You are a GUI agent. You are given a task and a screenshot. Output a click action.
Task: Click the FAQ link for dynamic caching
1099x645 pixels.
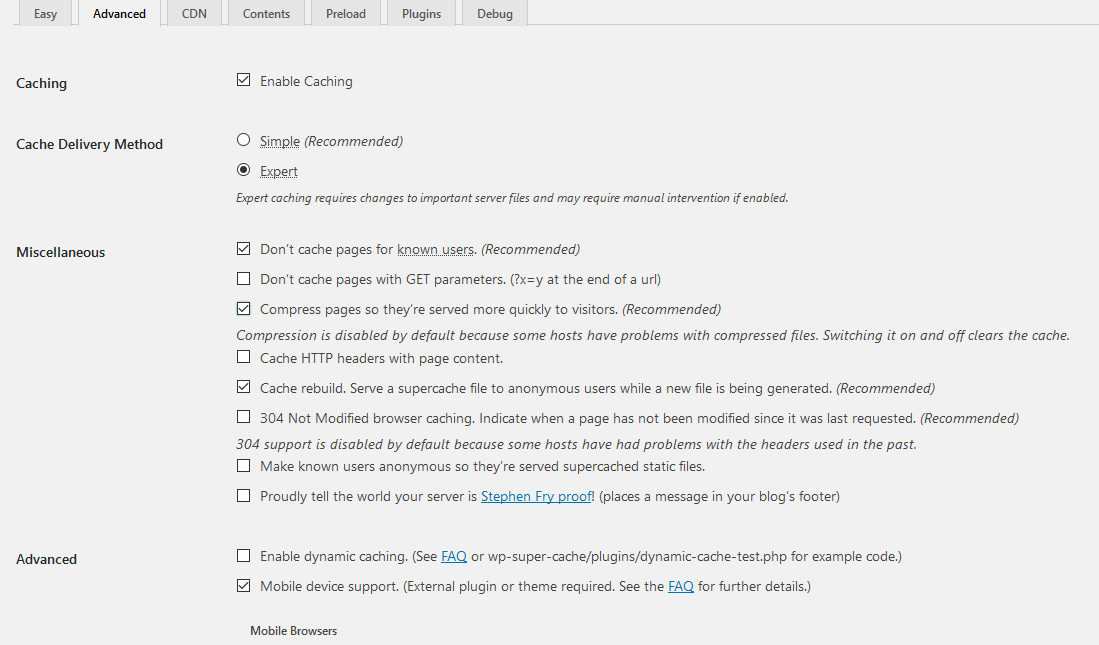pos(454,556)
